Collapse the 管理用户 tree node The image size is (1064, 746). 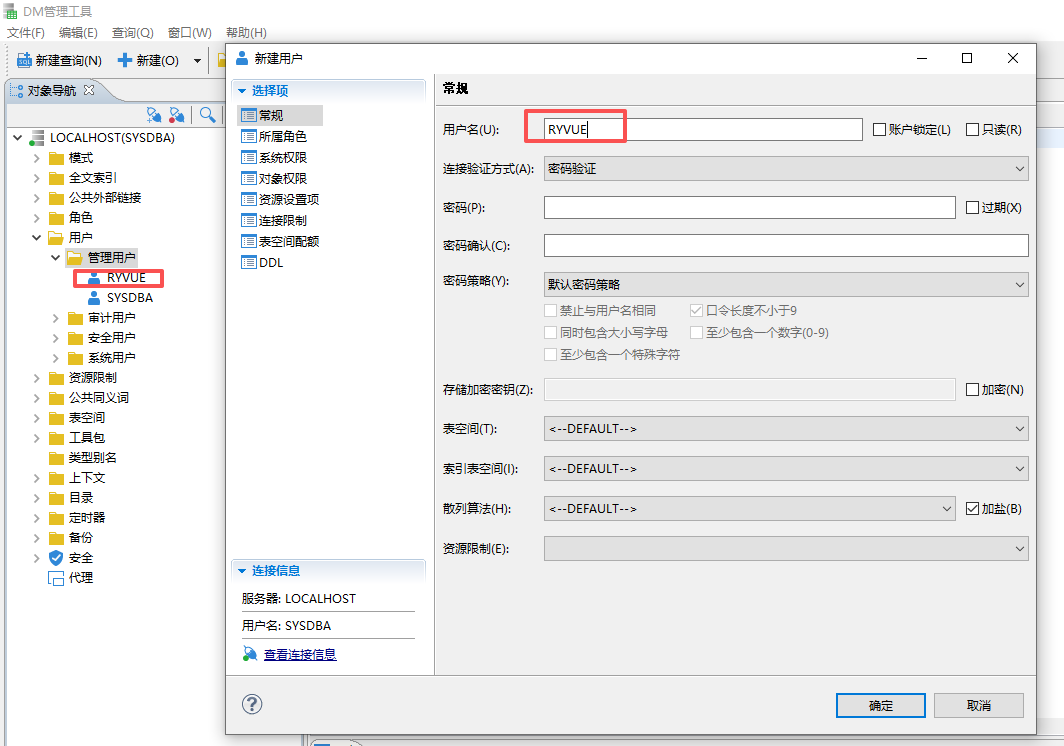(56, 258)
